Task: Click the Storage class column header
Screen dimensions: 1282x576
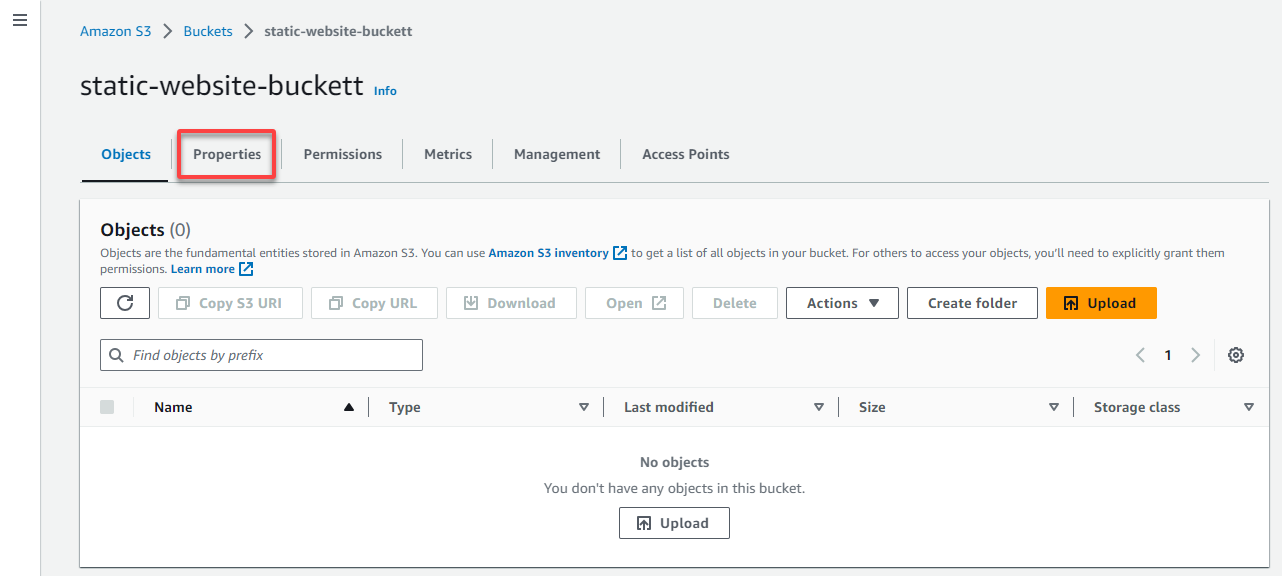Action: (x=1137, y=407)
